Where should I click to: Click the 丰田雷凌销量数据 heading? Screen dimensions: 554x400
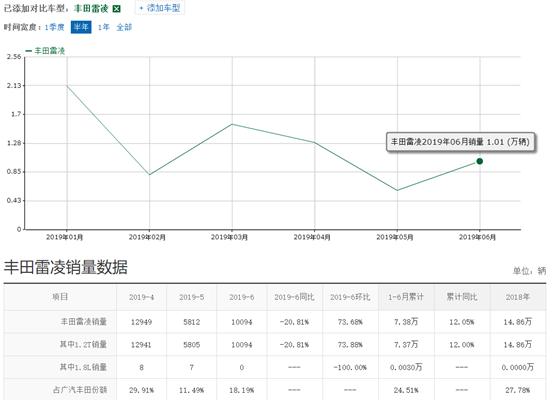coord(66,267)
